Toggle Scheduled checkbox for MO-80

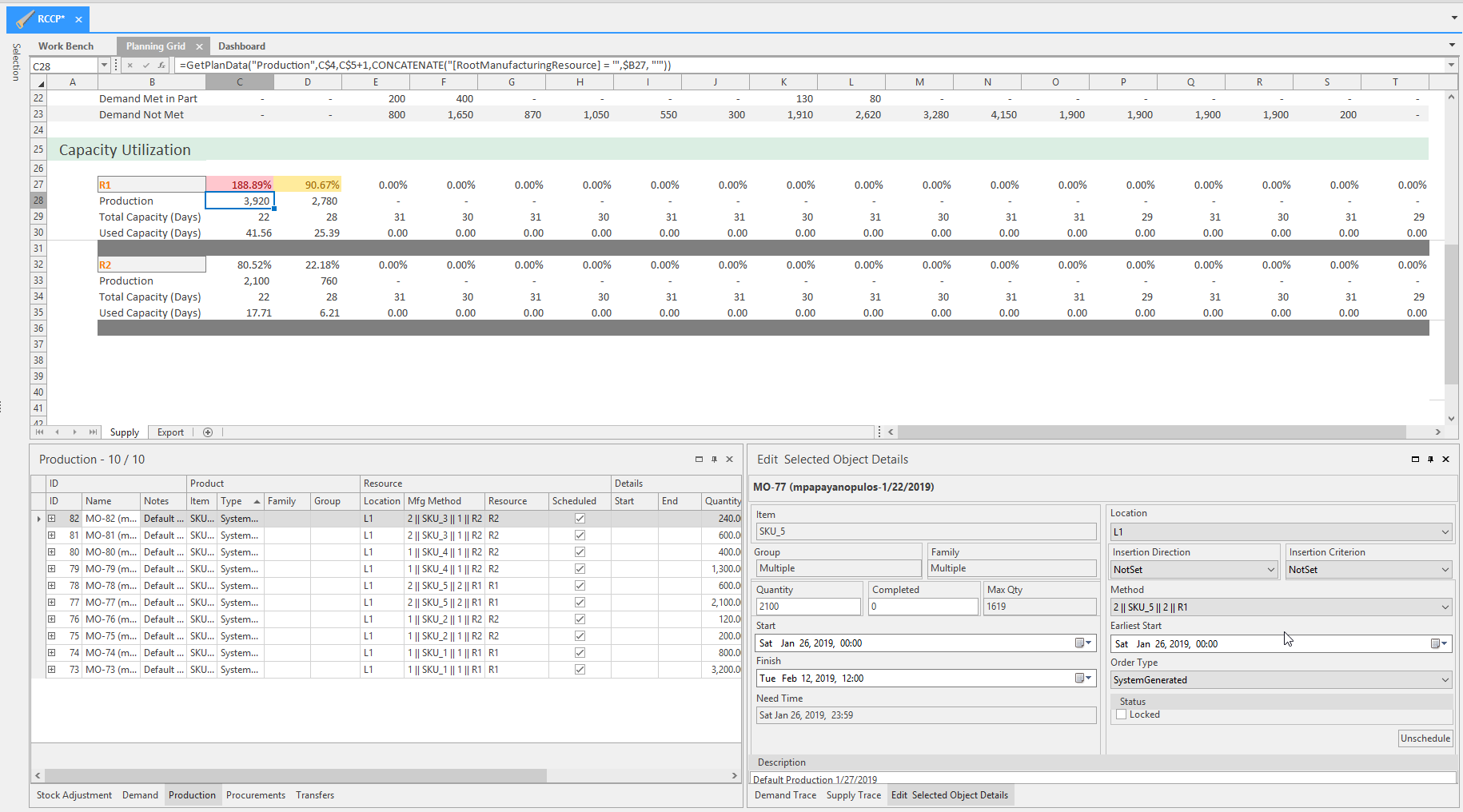tap(580, 552)
